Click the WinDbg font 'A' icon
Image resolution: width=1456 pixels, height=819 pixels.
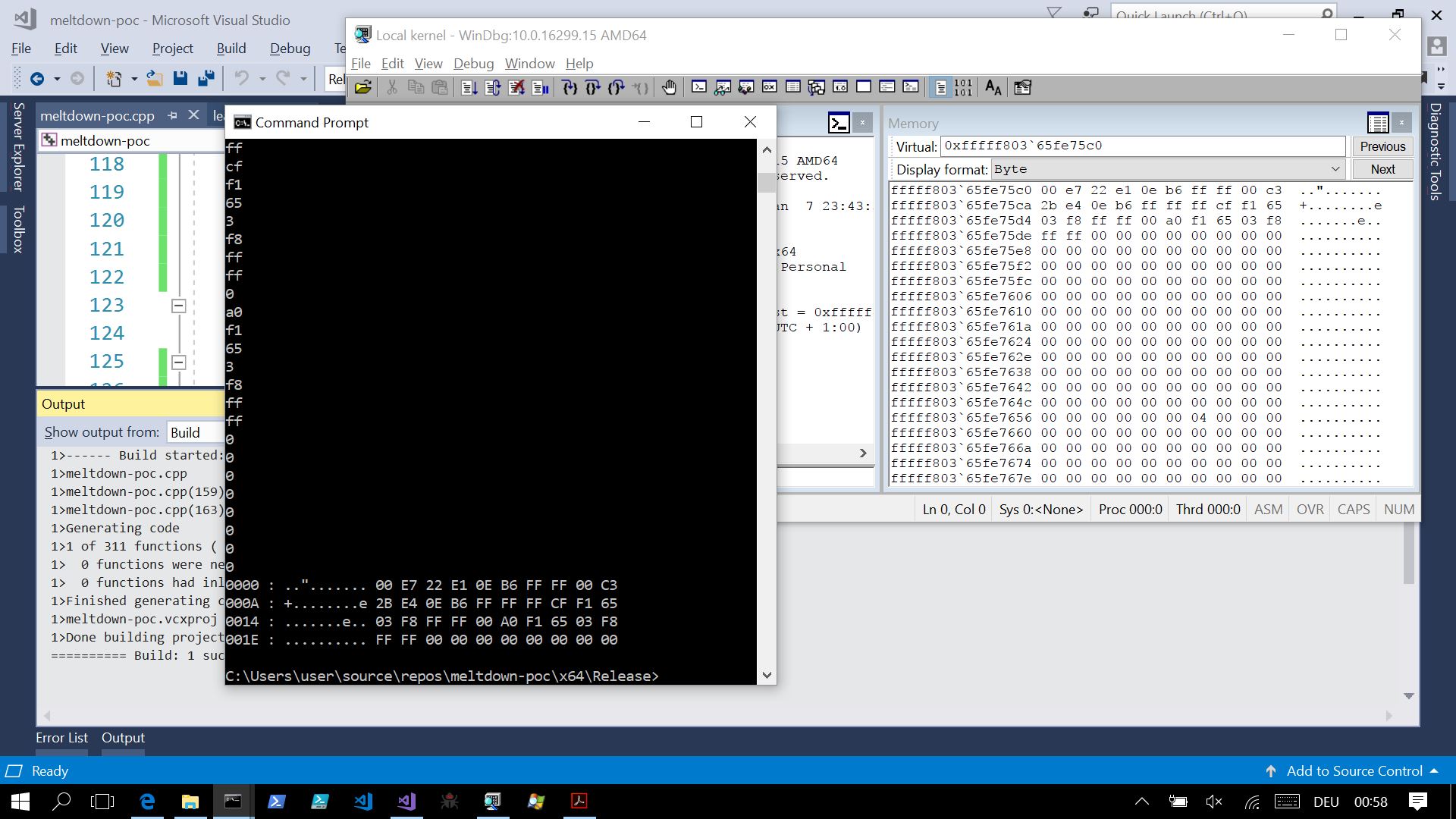(x=993, y=87)
